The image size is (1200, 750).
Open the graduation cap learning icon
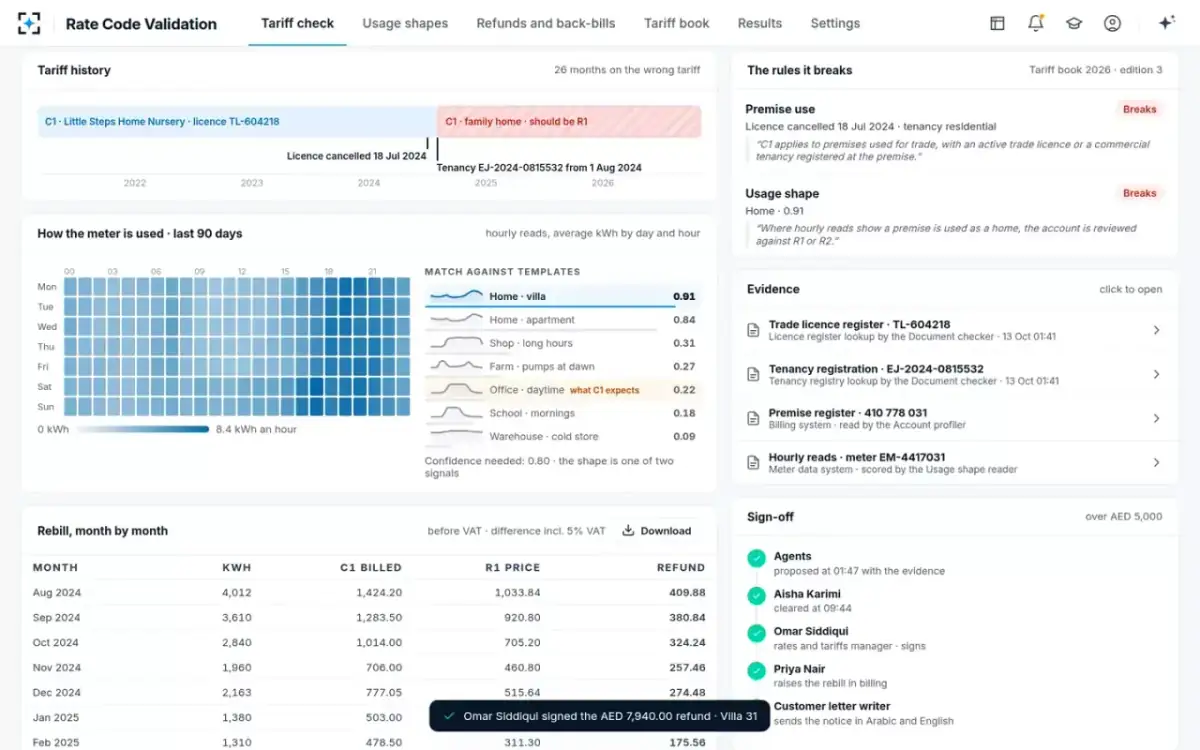pyautogui.click(x=1074, y=23)
